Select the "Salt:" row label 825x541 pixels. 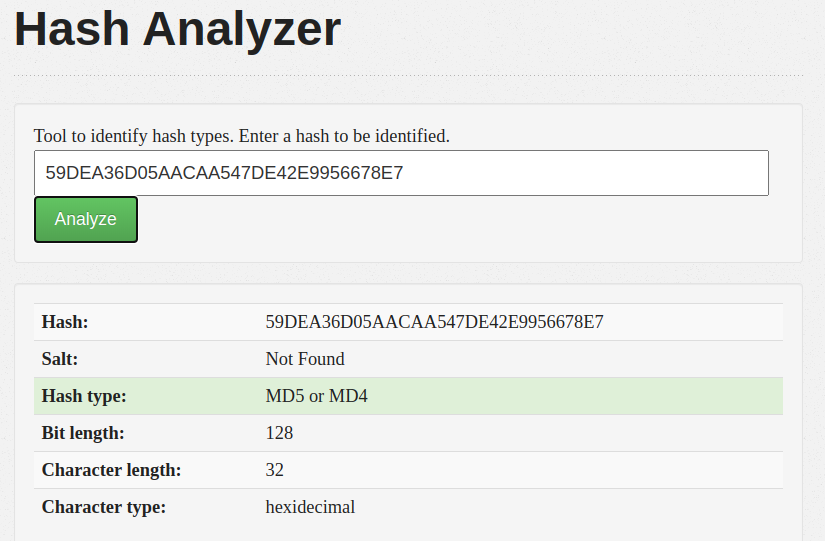(60, 359)
